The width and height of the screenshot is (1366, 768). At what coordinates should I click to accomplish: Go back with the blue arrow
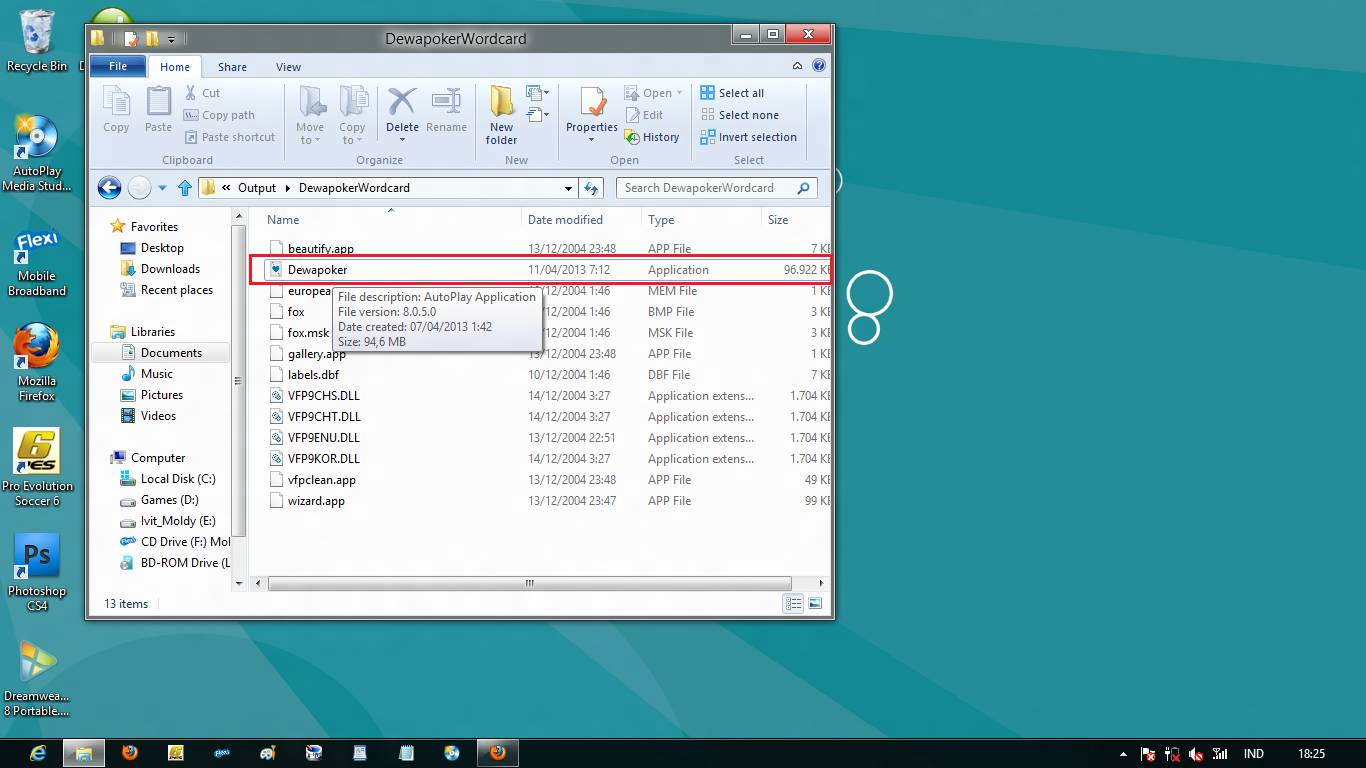[x=110, y=187]
